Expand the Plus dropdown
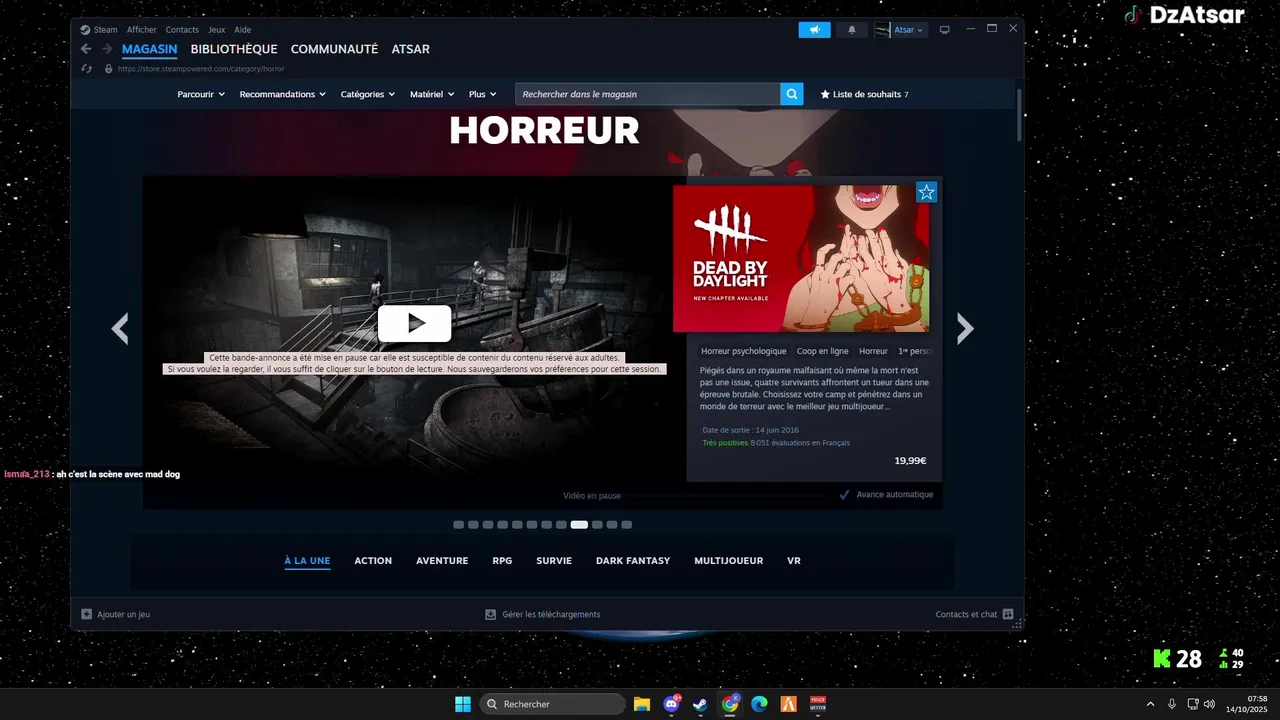The width and height of the screenshot is (1280, 720). 482,94
